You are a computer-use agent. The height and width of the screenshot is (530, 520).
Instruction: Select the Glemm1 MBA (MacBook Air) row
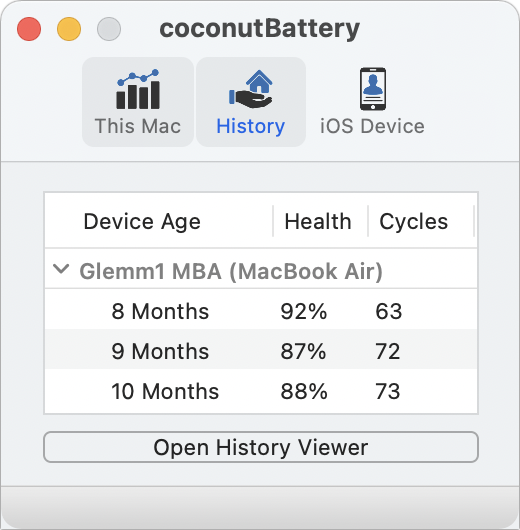coord(261,271)
